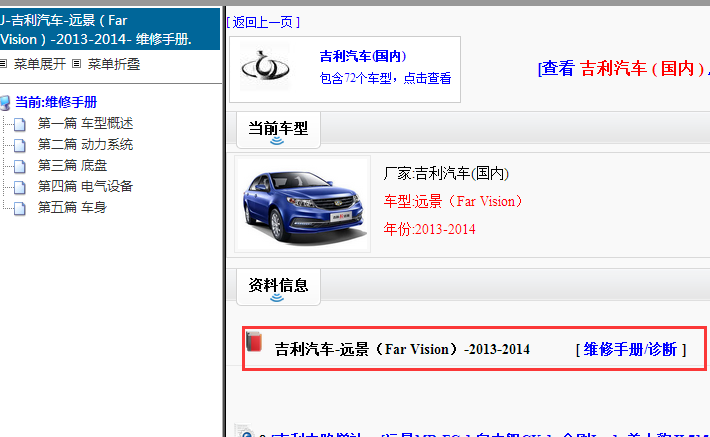Open chapter 第三篇 底盘
The image size is (710, 437).
point(72,165)
